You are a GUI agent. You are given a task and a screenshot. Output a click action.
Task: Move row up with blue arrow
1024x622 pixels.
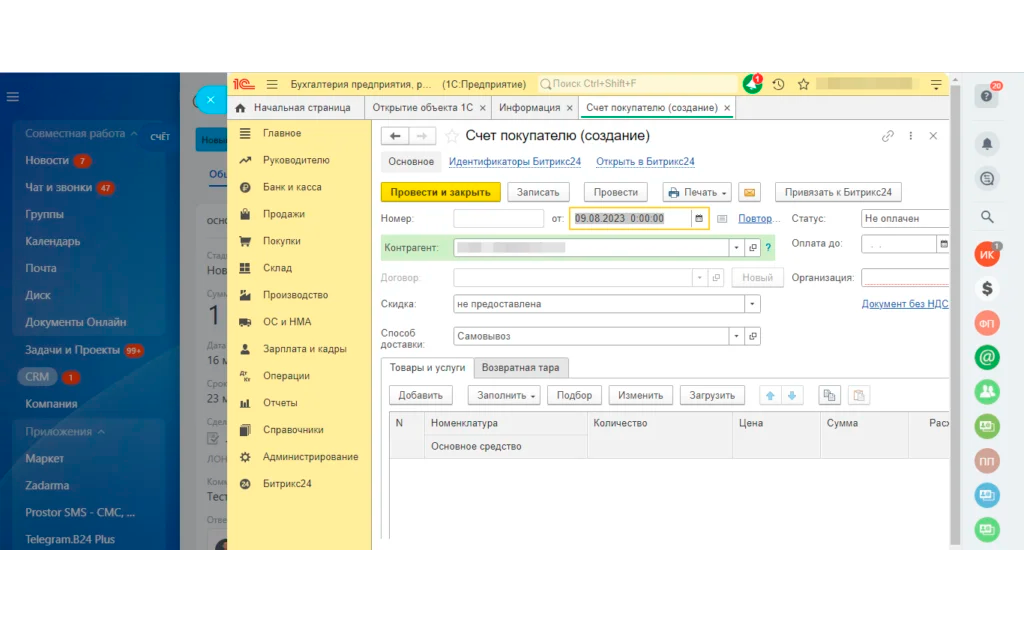coord(770,395)
